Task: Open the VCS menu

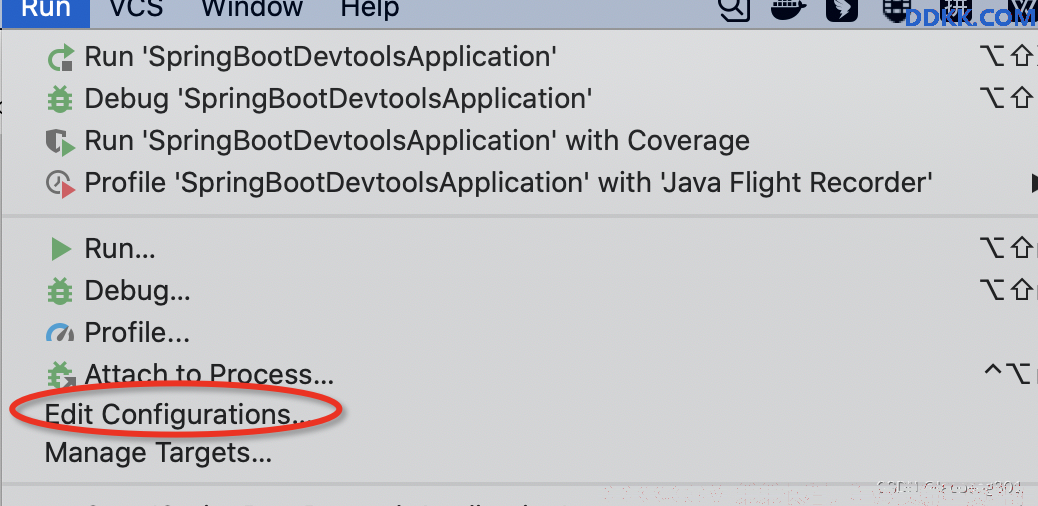Action: tap(136, 9)
